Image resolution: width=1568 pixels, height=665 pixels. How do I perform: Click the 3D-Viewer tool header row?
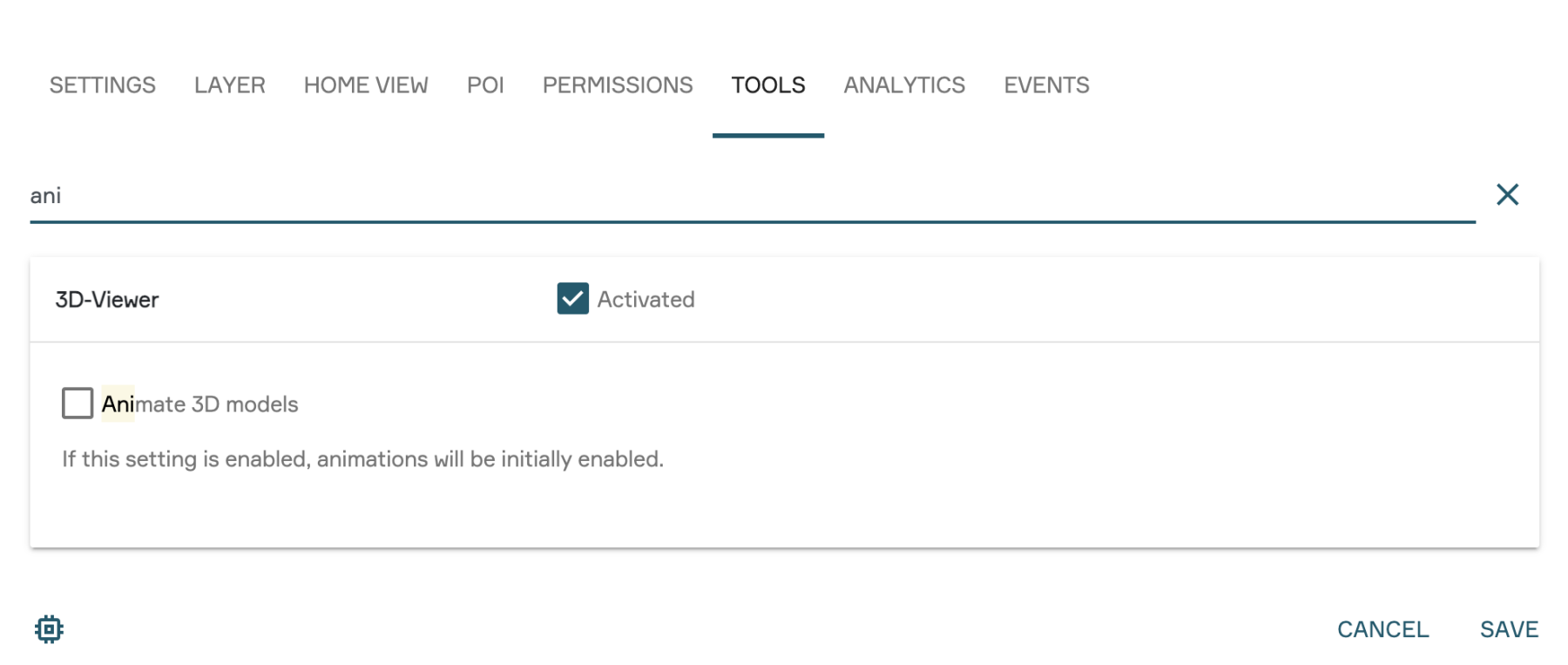coord(784,299)
